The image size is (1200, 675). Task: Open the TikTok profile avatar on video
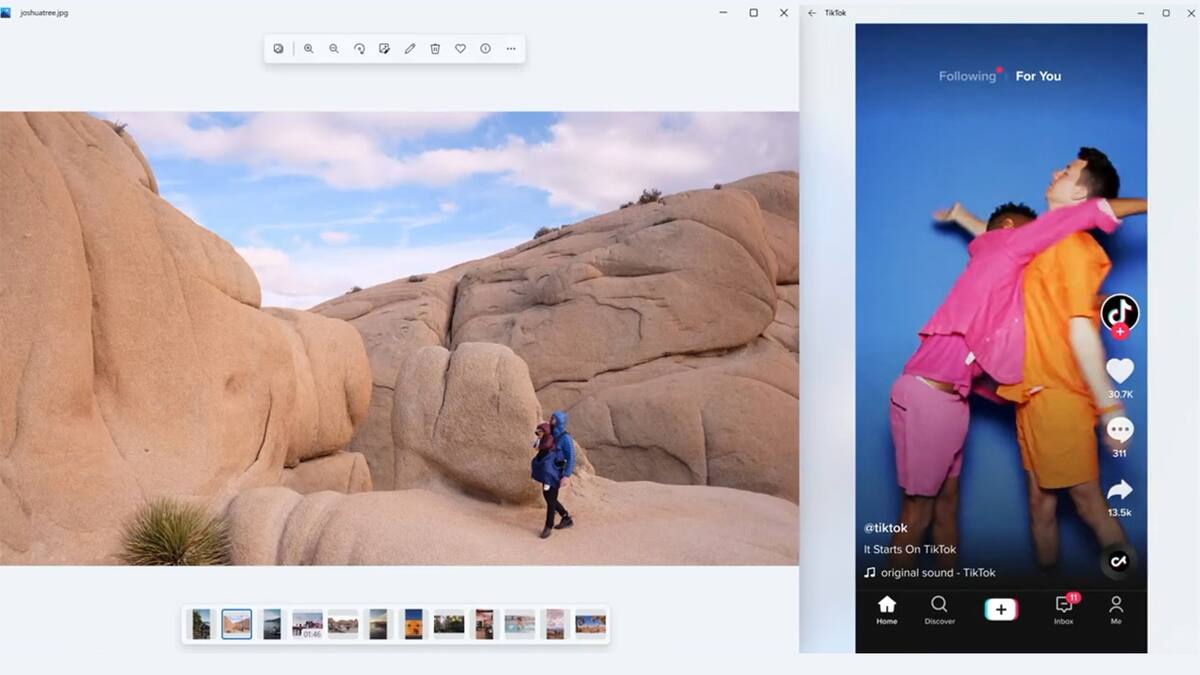coord(1120,312)
